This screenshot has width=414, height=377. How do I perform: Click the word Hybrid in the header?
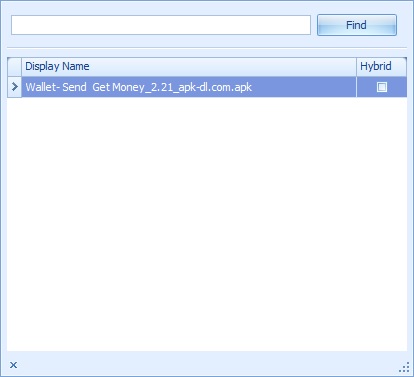pos(376,66)
